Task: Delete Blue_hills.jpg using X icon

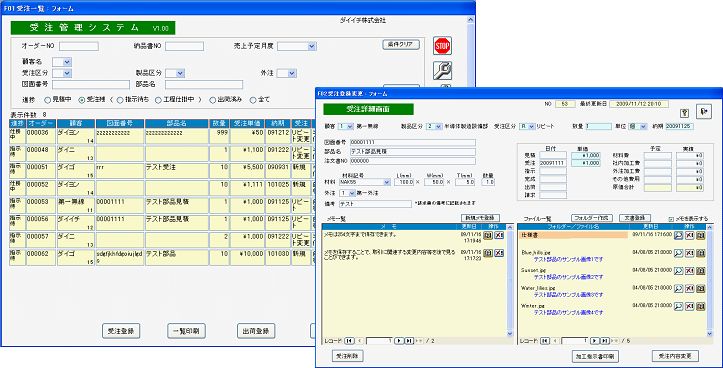Action: click(x=690, y=253)
